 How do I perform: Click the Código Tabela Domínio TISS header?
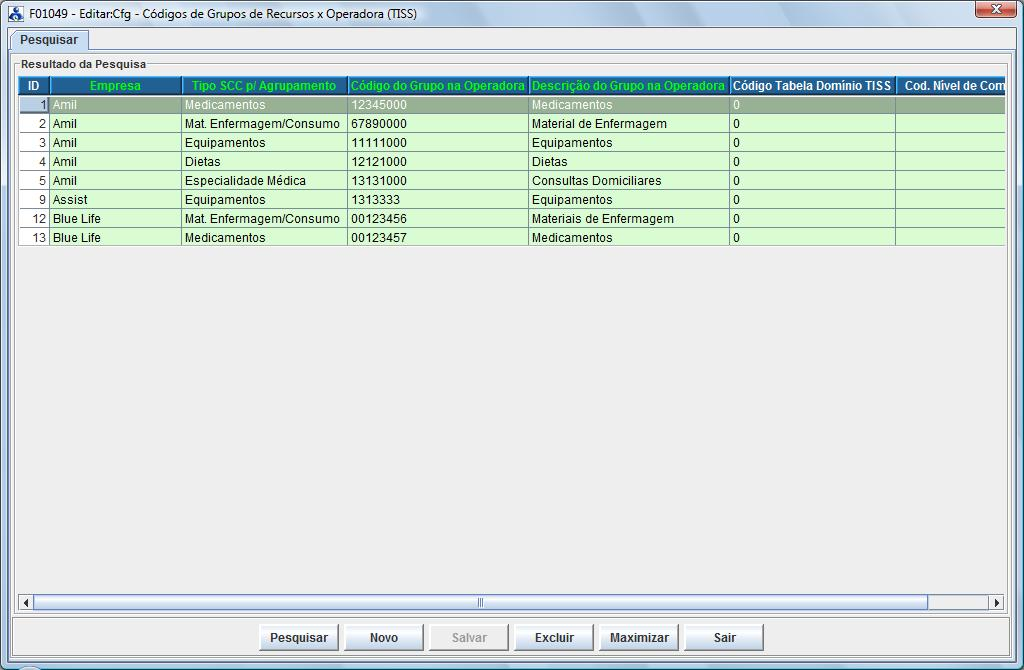pyautogui.click(x=811, y=86)
